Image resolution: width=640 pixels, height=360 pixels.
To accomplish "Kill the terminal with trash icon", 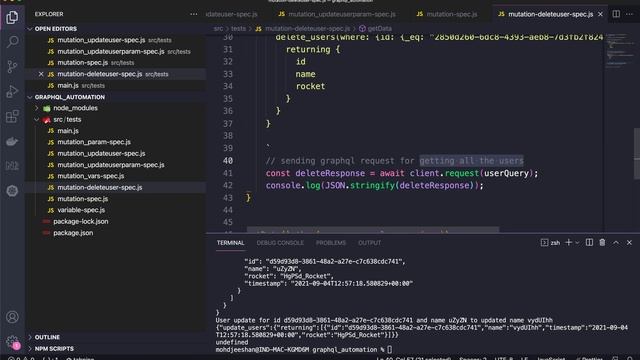I will (602, 242).
